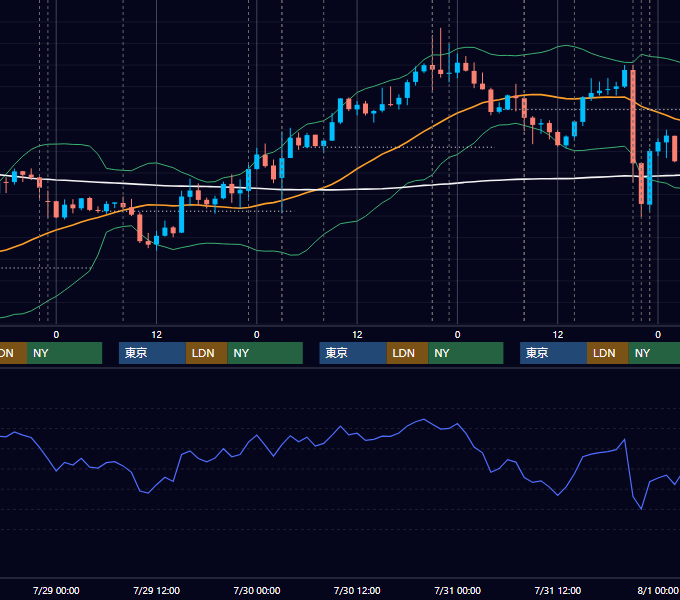This screenshot has height=600, width=680.
Task: Select the tall red candle before 8/1 00:00
Action: coord(633,116)
